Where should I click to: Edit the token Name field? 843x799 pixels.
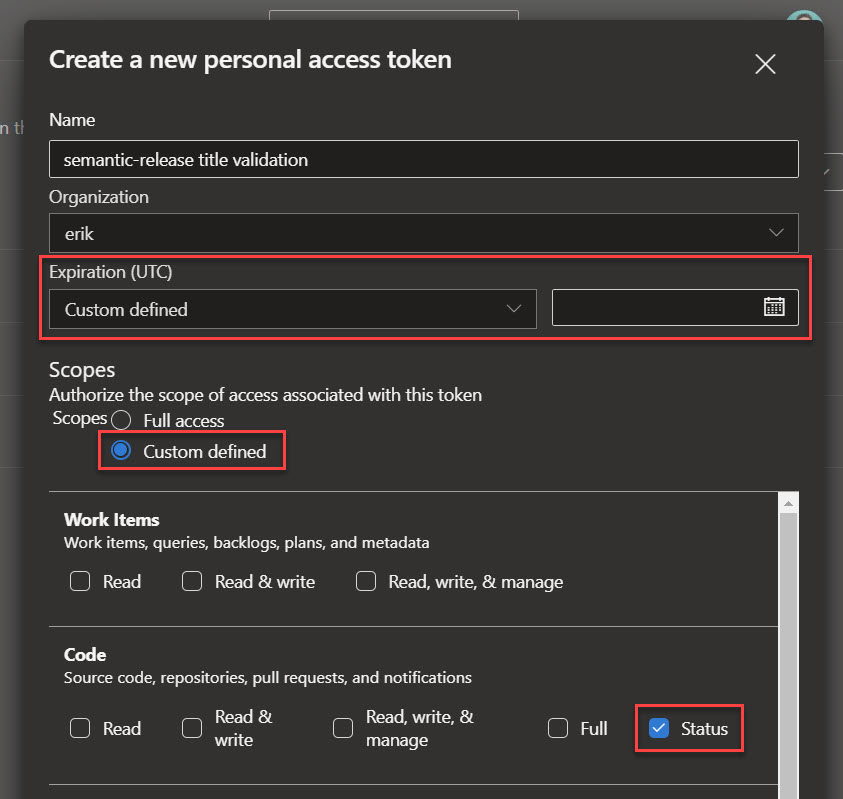[x=424, y=159]
